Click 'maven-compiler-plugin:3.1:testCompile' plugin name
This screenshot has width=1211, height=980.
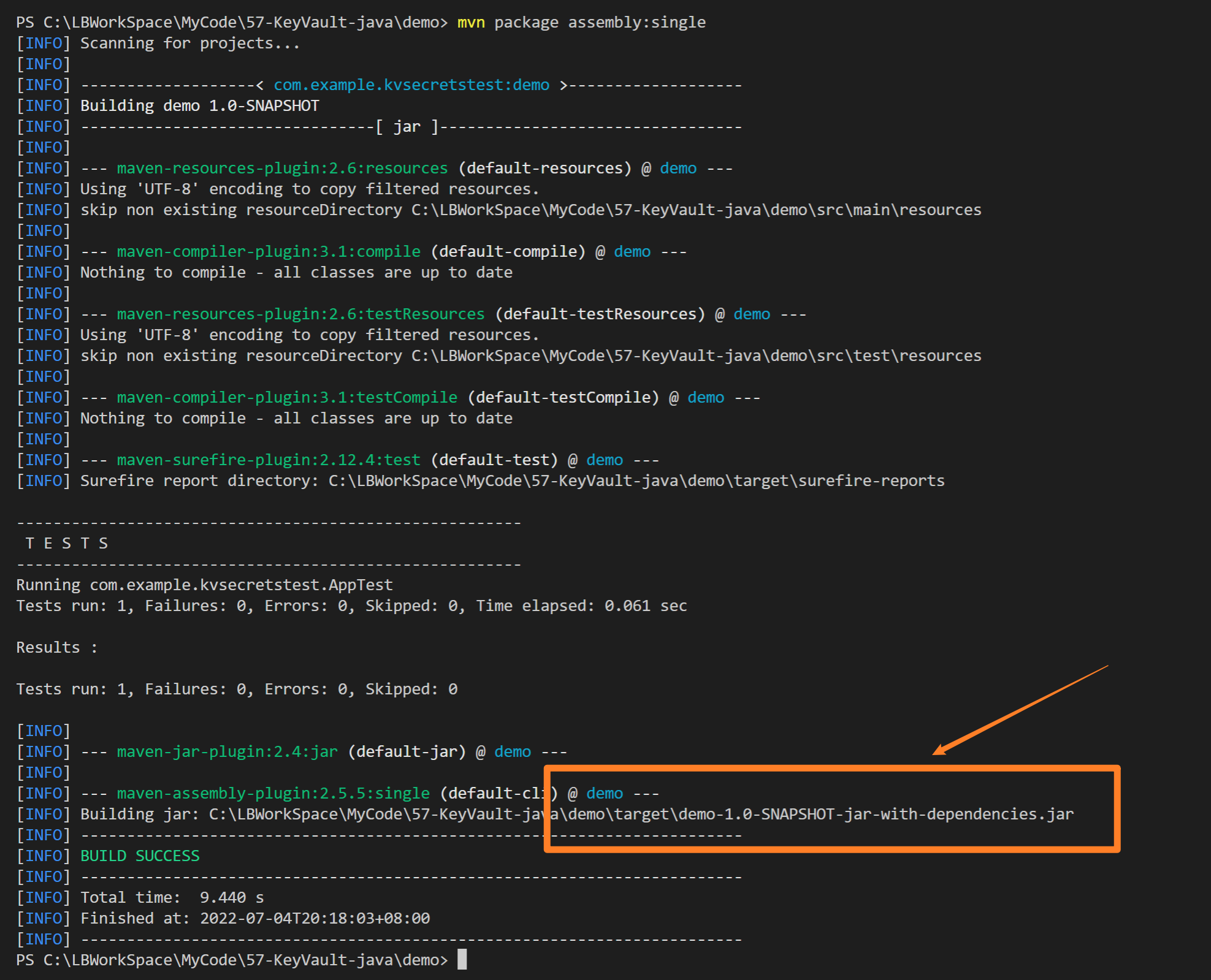pyautogui.click(x=287, y=397)
